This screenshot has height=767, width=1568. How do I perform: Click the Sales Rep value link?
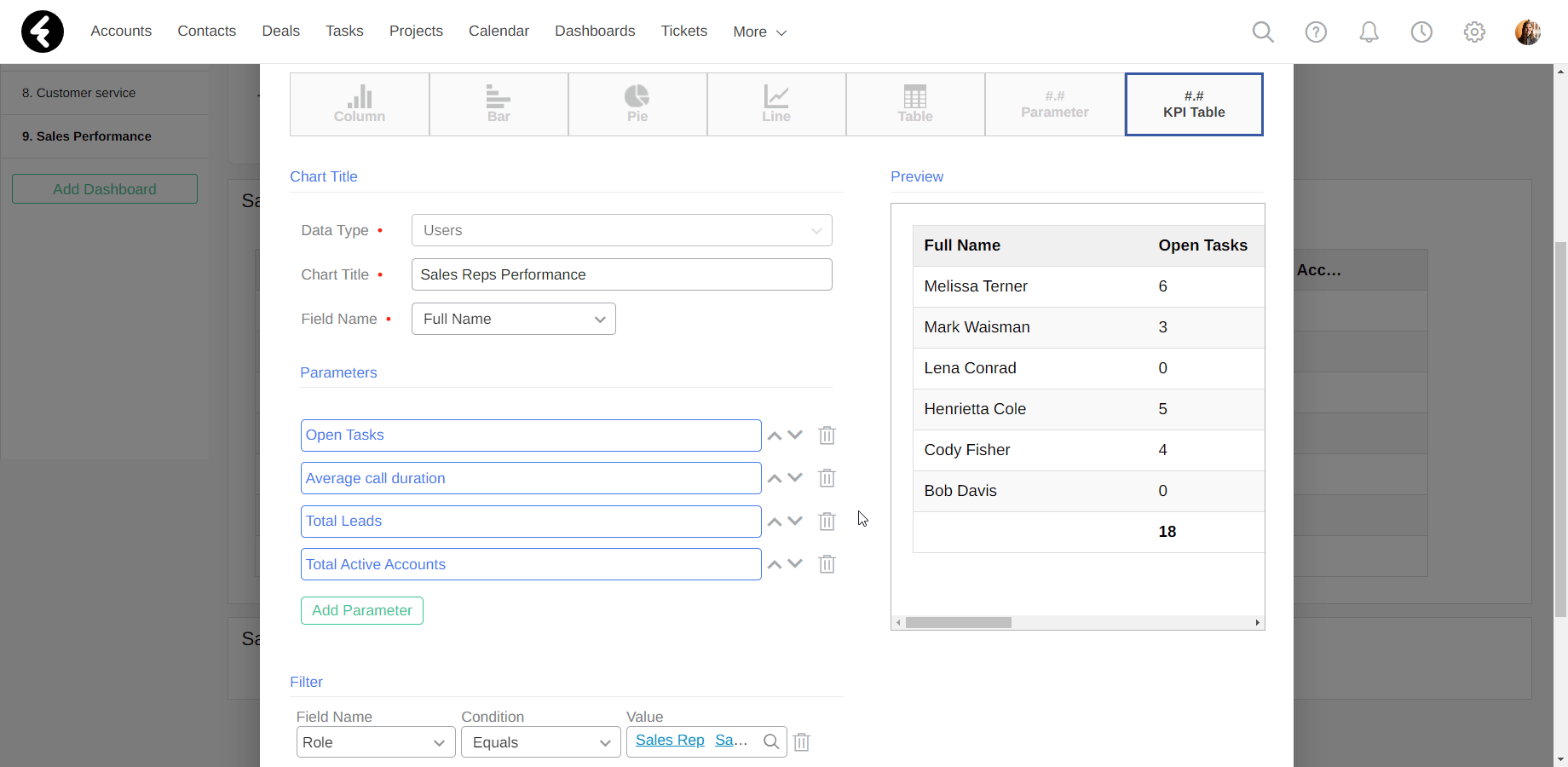coord(670,740)
